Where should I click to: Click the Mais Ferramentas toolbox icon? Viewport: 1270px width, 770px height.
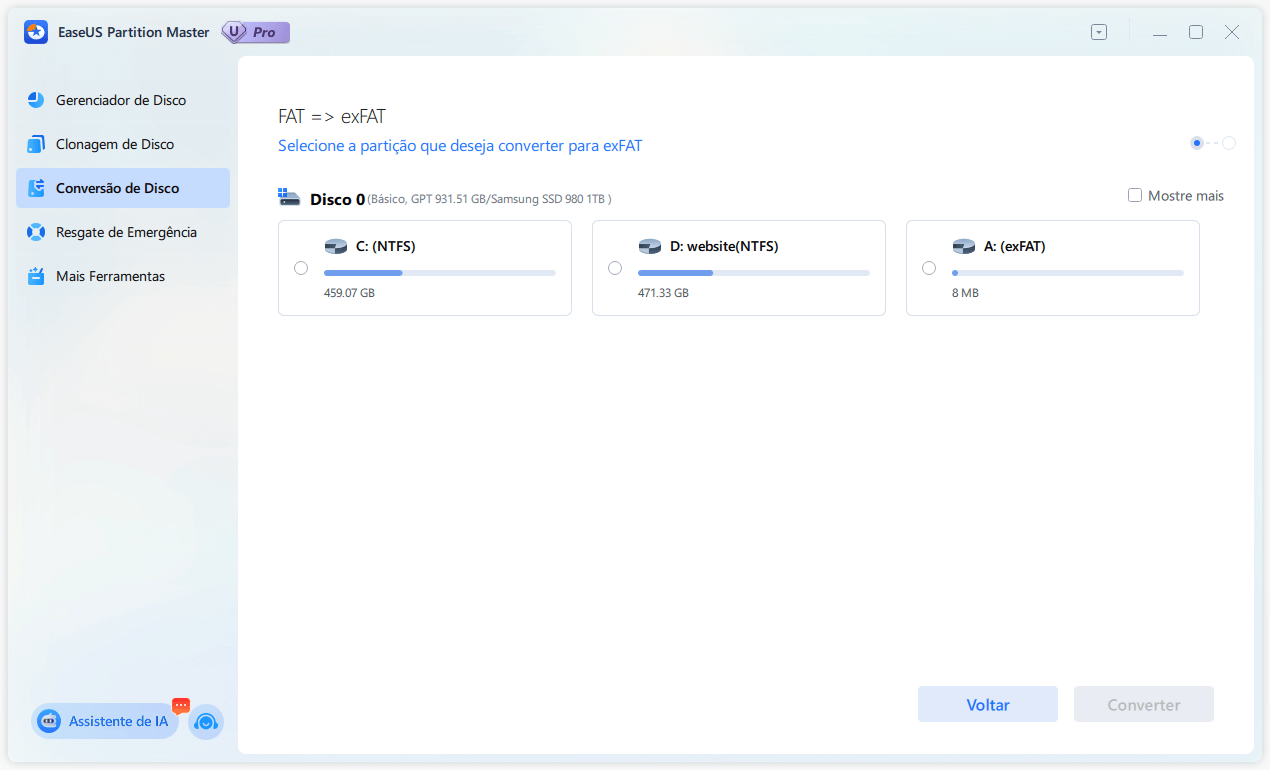pyautogui.click(x=36, y=276)
